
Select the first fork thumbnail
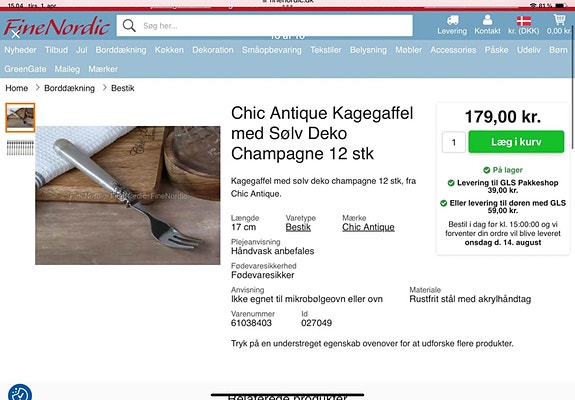[20, 117]
